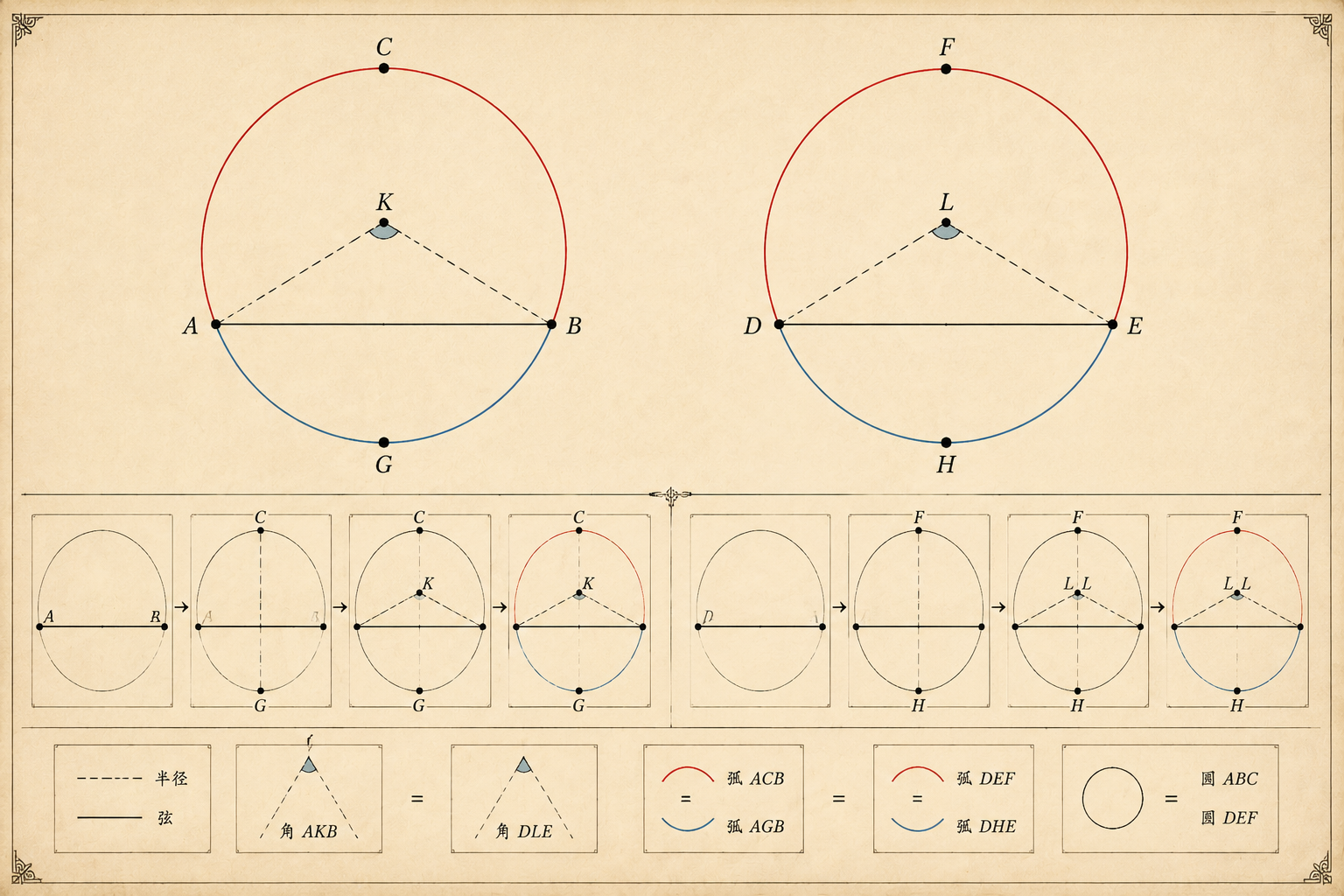This screenshot has width=1344, height=896.
Task: Click point C atop large circle ABC
Action: [383, 67]
